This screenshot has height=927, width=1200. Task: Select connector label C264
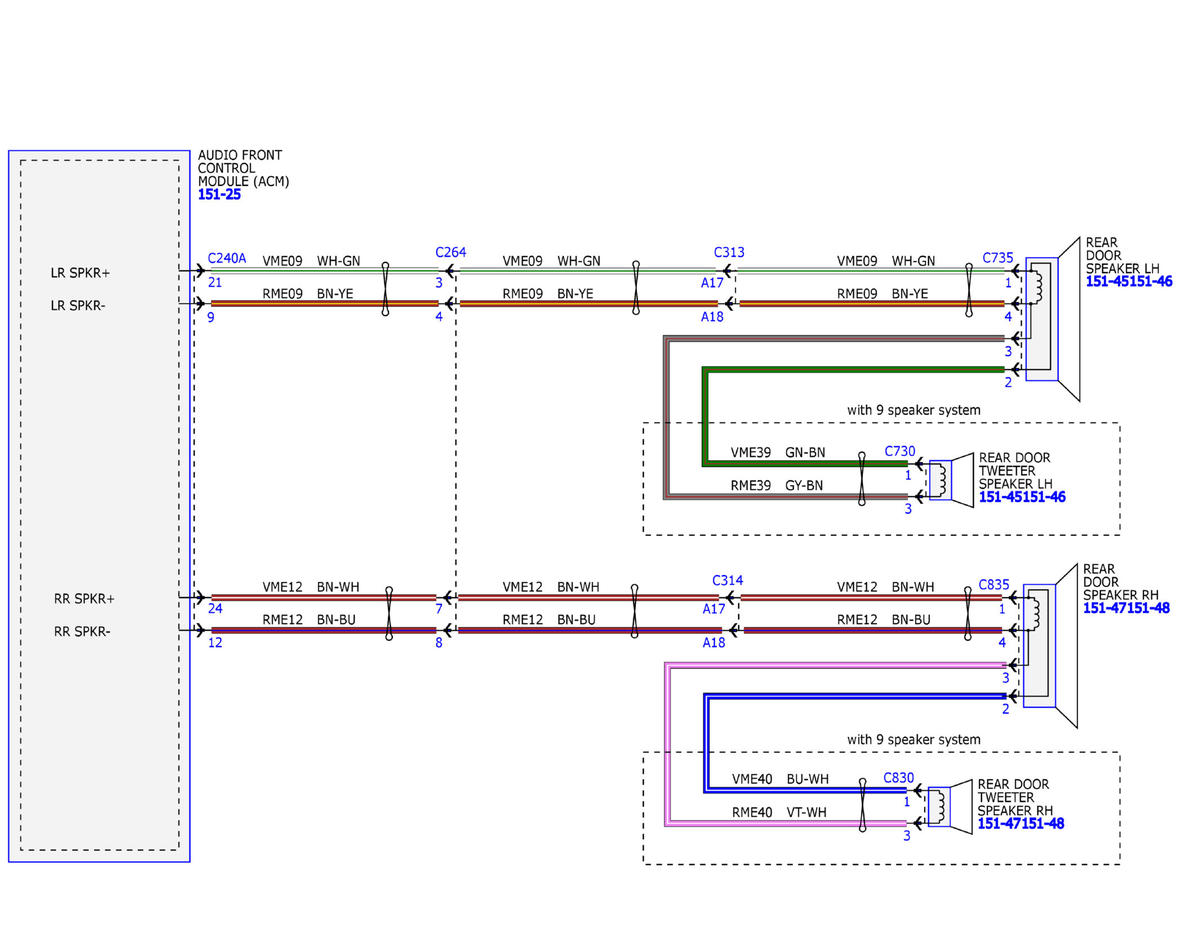(x=451, y=253)
